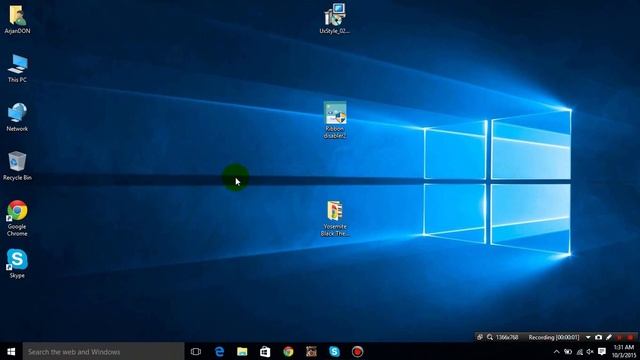Select the Network desktop icon
This screenshot has width=640, height=360.
pos(17,117)
